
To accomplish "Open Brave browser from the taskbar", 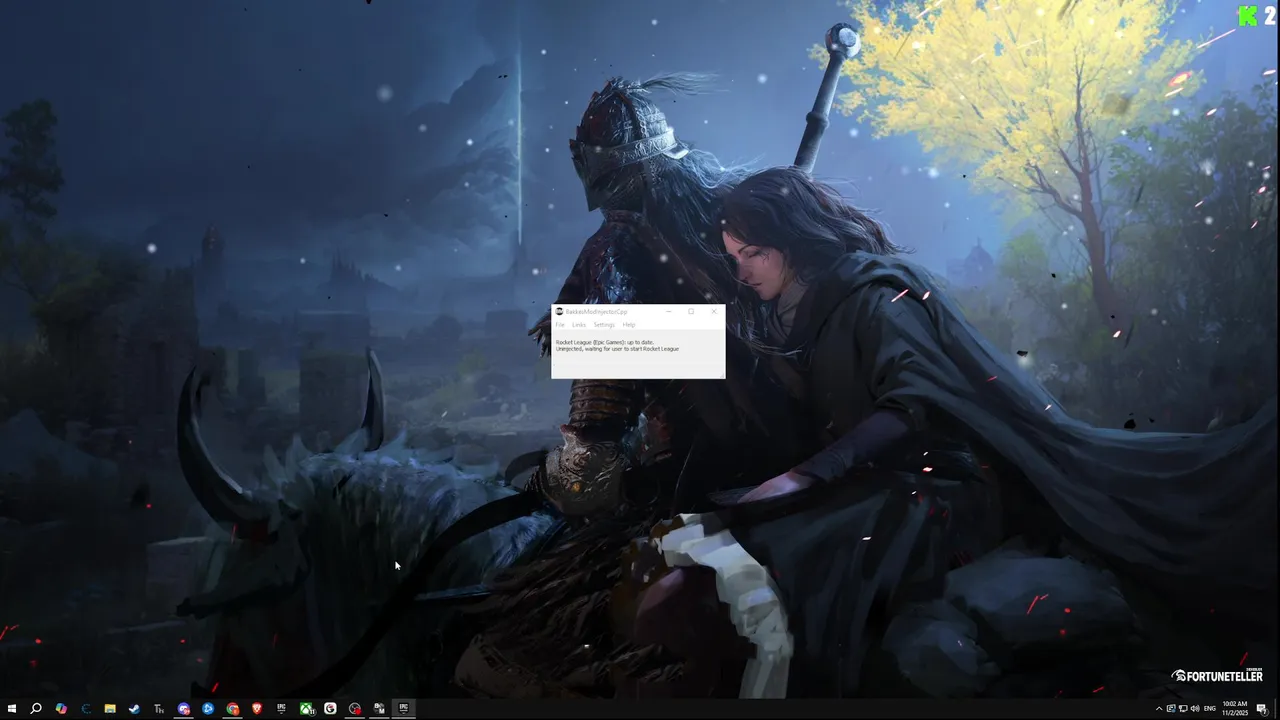I will pos(257,709).
